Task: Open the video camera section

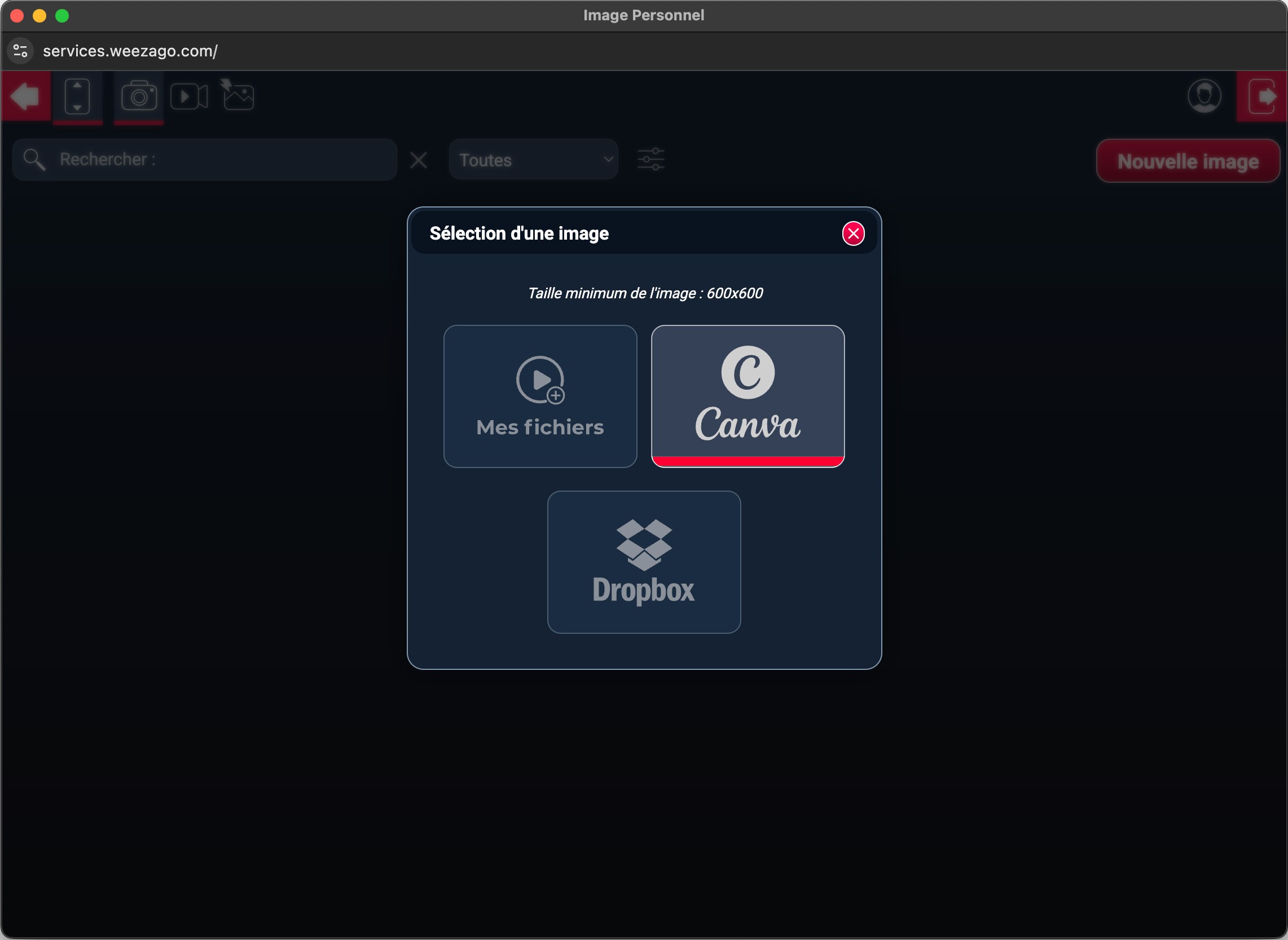Action: [x=189, y=96]
